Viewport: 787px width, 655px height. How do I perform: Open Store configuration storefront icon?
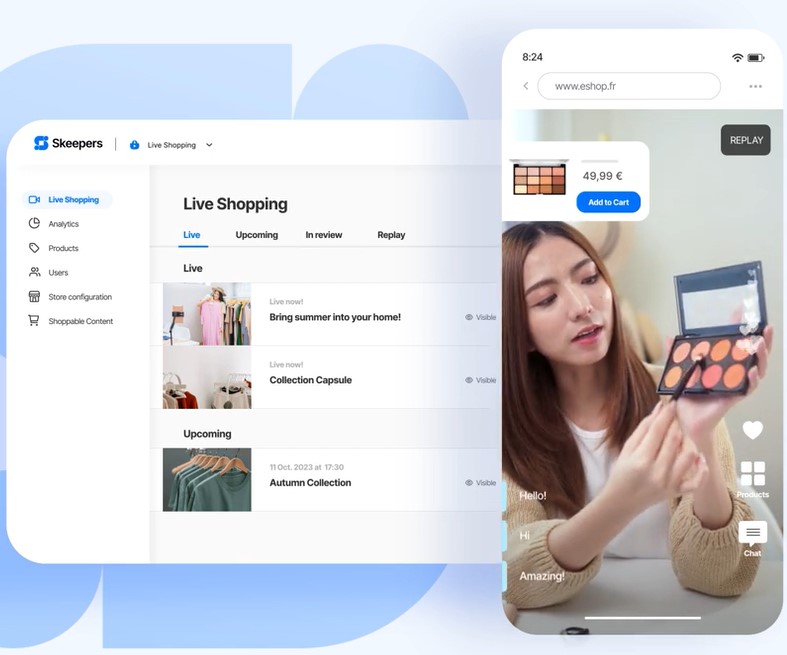pos(35,297)
